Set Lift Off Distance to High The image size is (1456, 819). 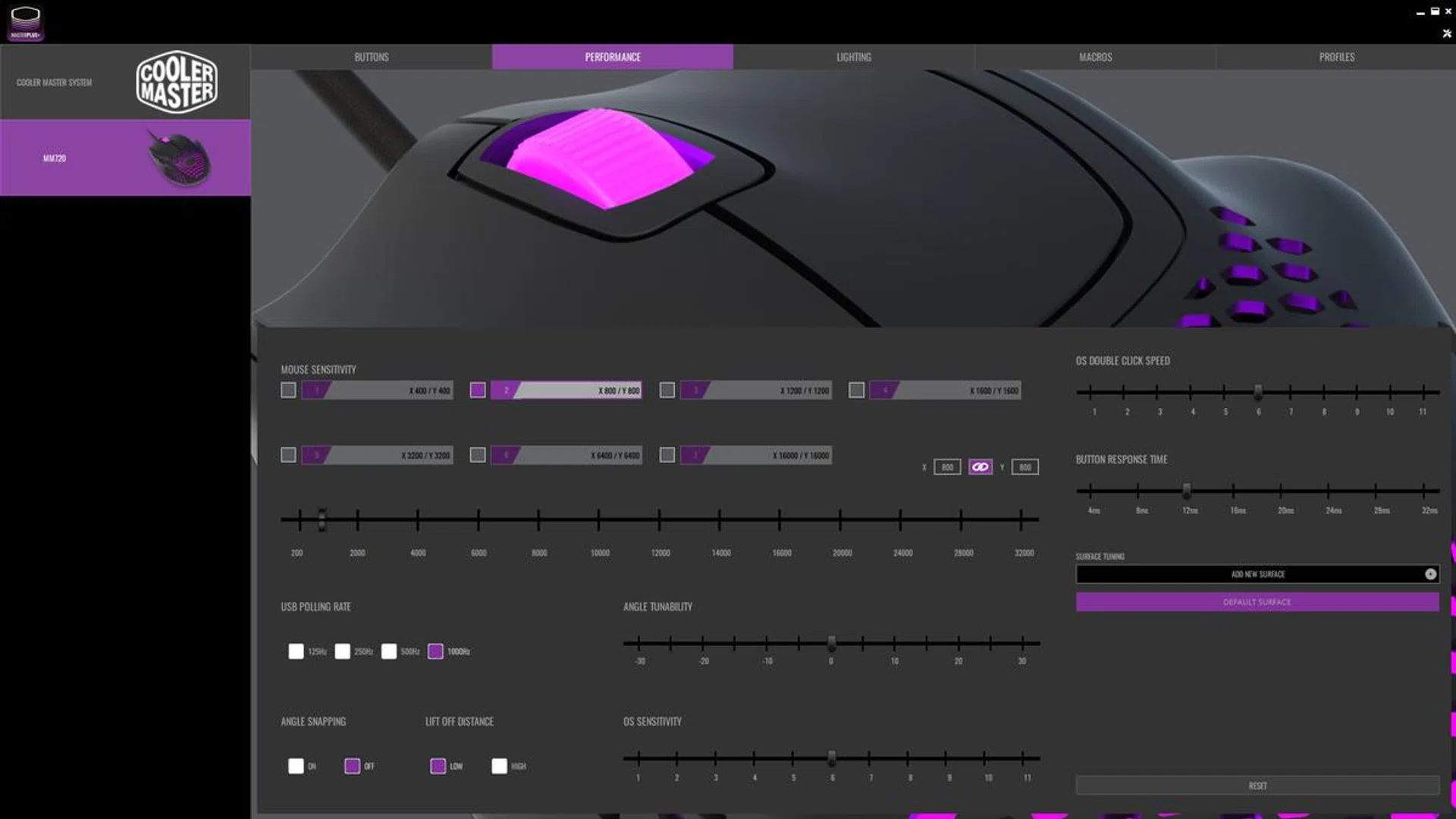(x=499, y=766)
